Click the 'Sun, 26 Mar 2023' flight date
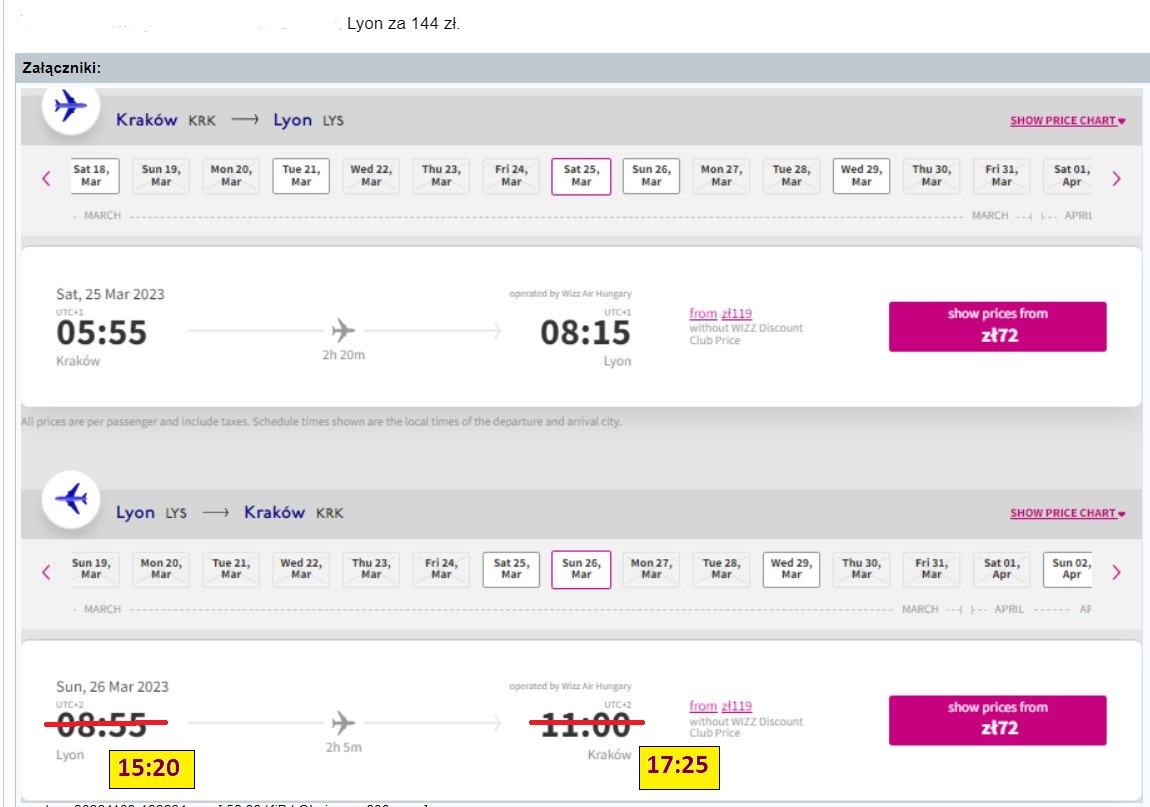Screen dimensions: 1150x807 pos(112,687)
